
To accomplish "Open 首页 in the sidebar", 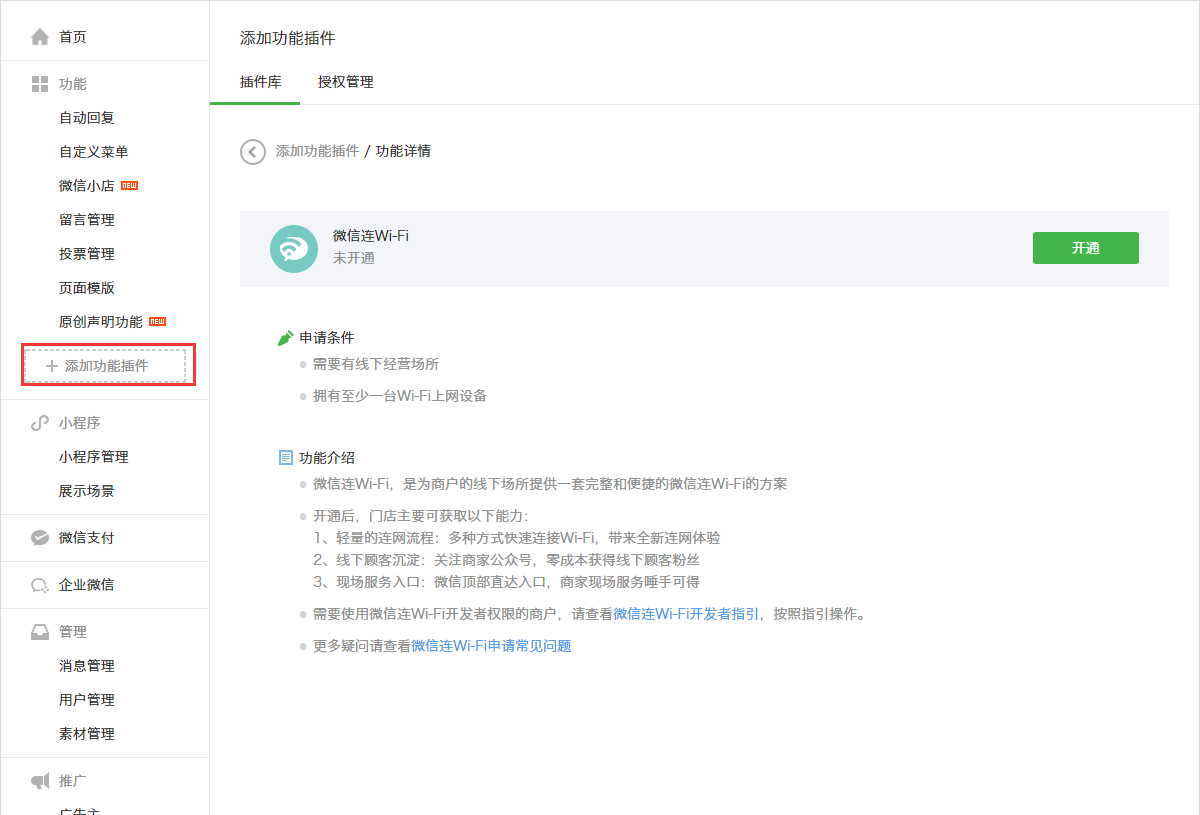I will [73, 37].
